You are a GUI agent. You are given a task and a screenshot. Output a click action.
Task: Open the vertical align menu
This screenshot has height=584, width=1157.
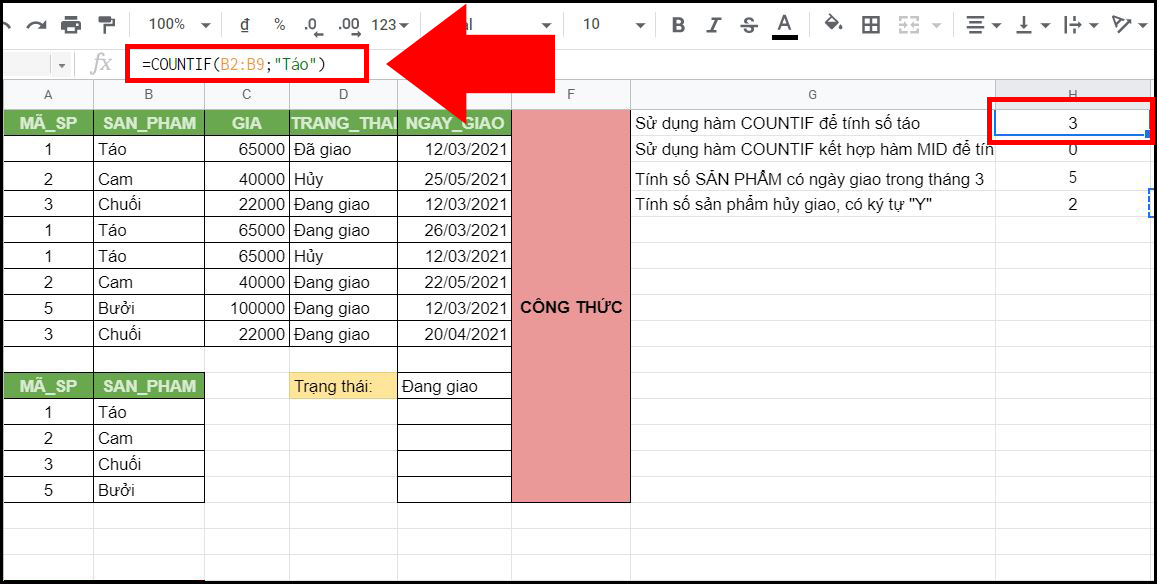(1032, 24)
